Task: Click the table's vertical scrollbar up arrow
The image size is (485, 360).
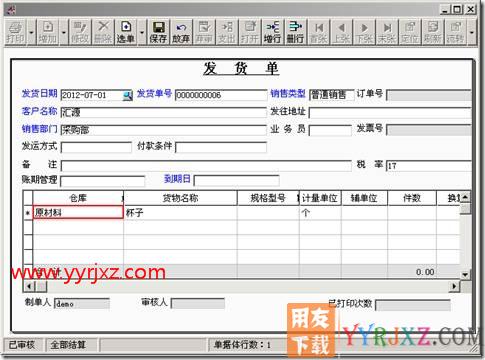Action: click(465, 197)
